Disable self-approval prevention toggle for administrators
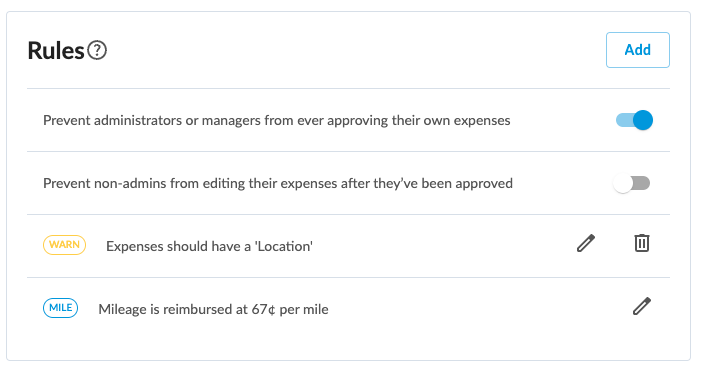Viewport: 701px width, 370px height. pyautogui.click(x=634, y=120)
